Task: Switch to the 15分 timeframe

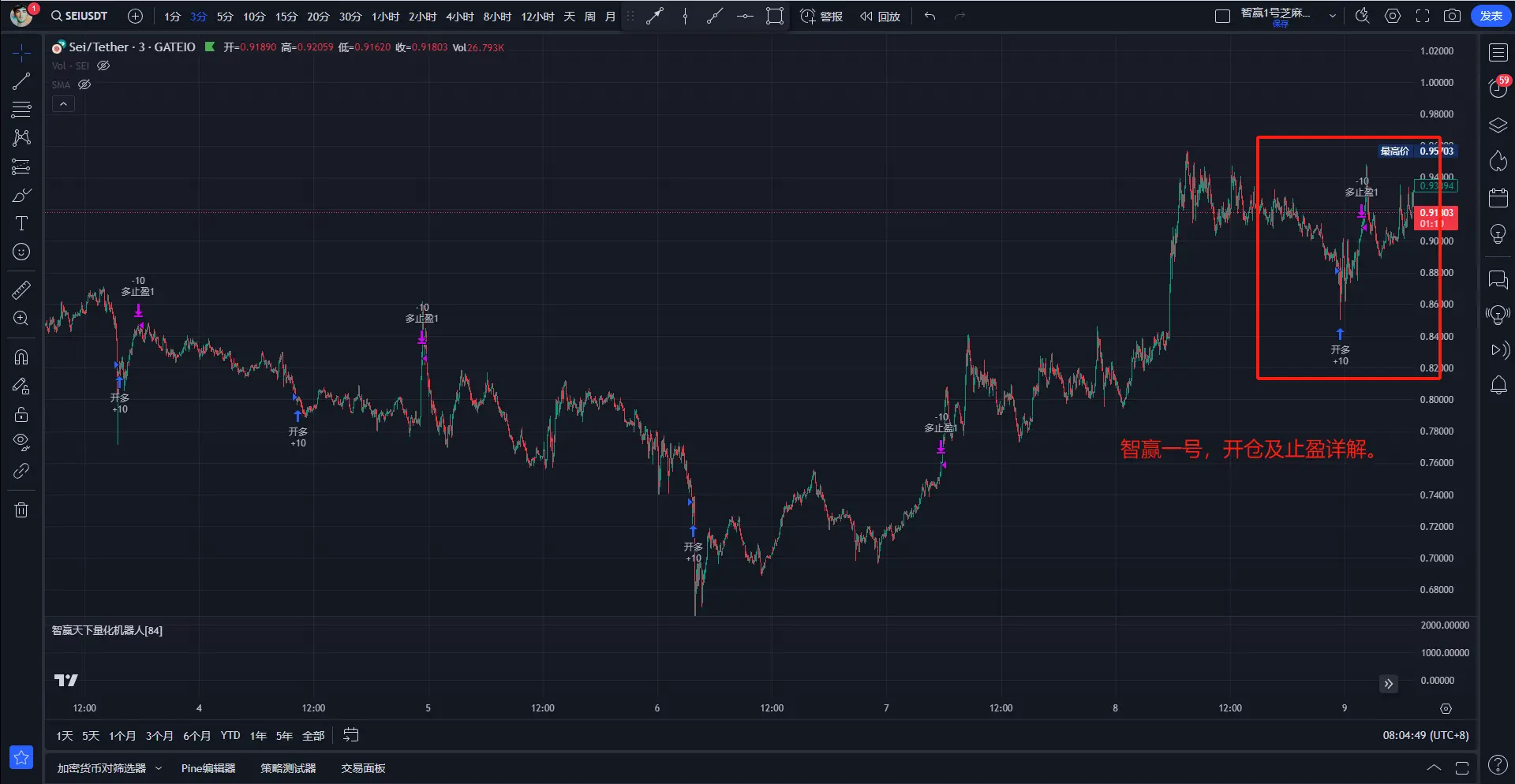Action: coord(286,16)
